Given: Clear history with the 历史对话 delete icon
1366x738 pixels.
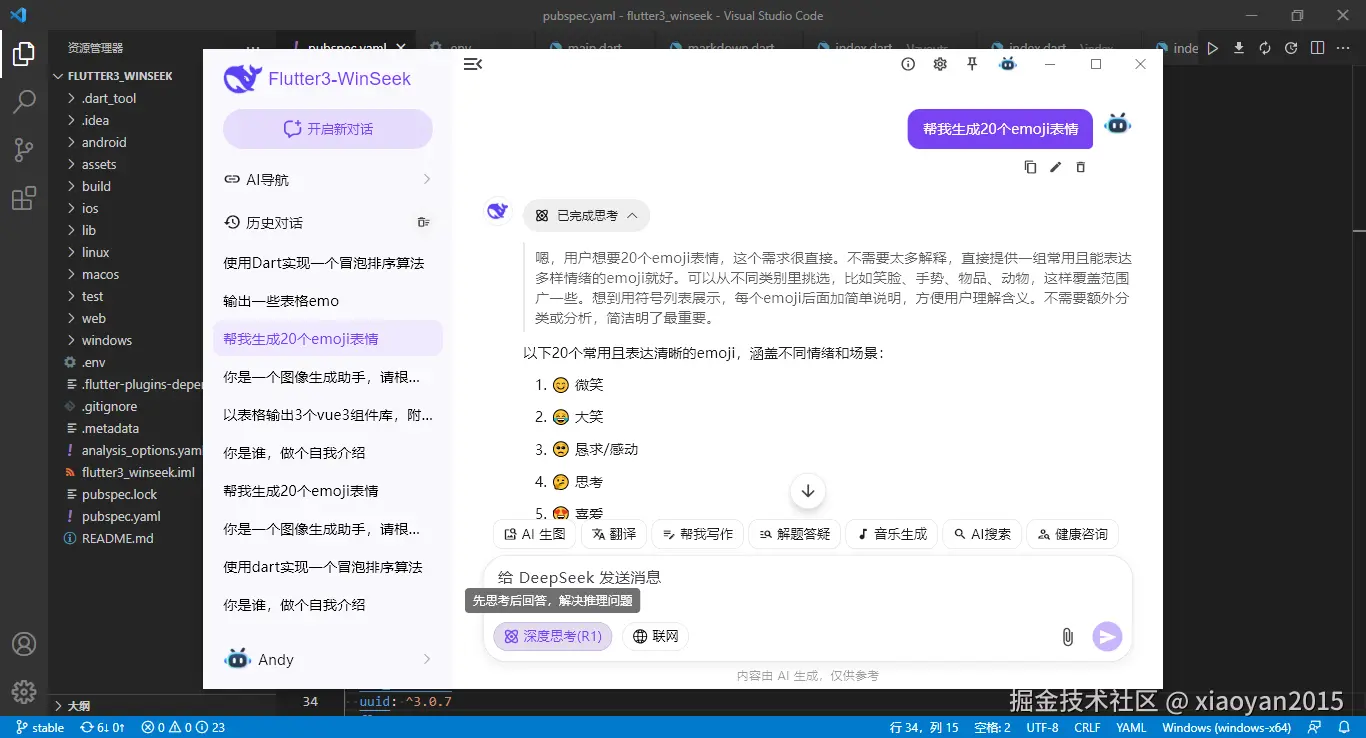Looking at the screenshot, I should click(424, 220).
